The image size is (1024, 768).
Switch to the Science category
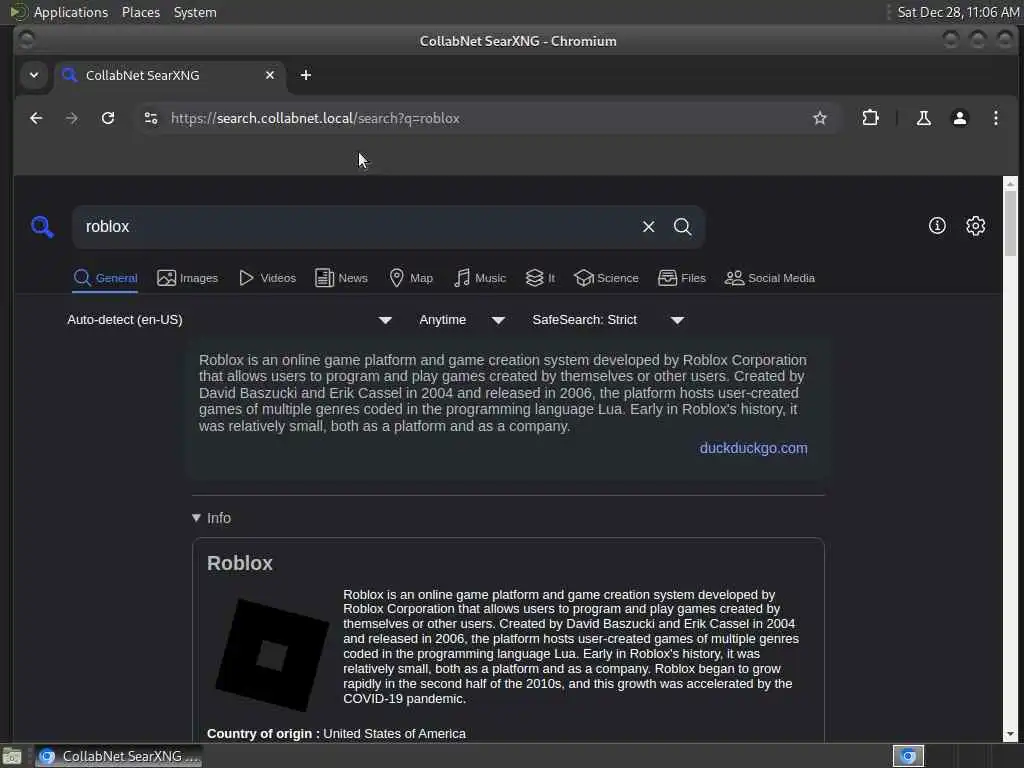point(606,278)
